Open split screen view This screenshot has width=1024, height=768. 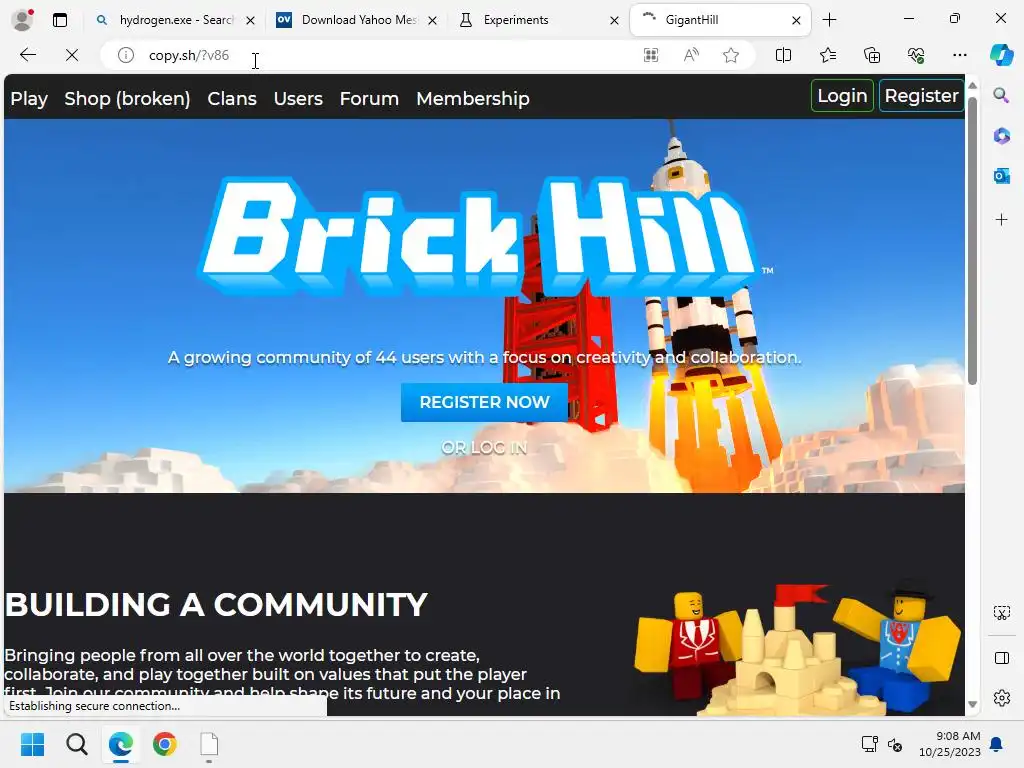coord(783,55)
